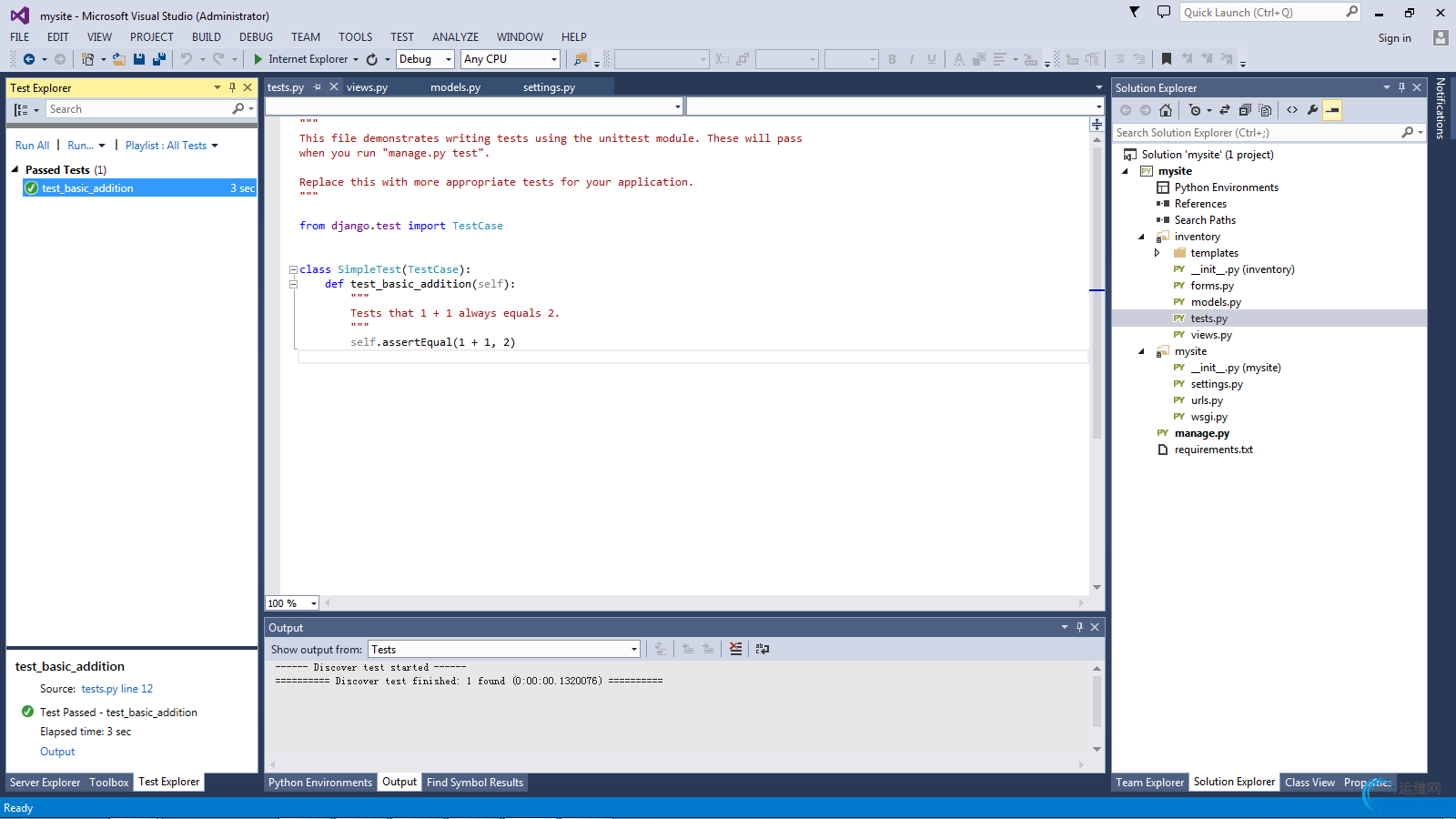This screenshot has width=1456, height=819.
Task: Toggle auto-hide pin on the Output panel
Action: click(x=1079, y=627)
